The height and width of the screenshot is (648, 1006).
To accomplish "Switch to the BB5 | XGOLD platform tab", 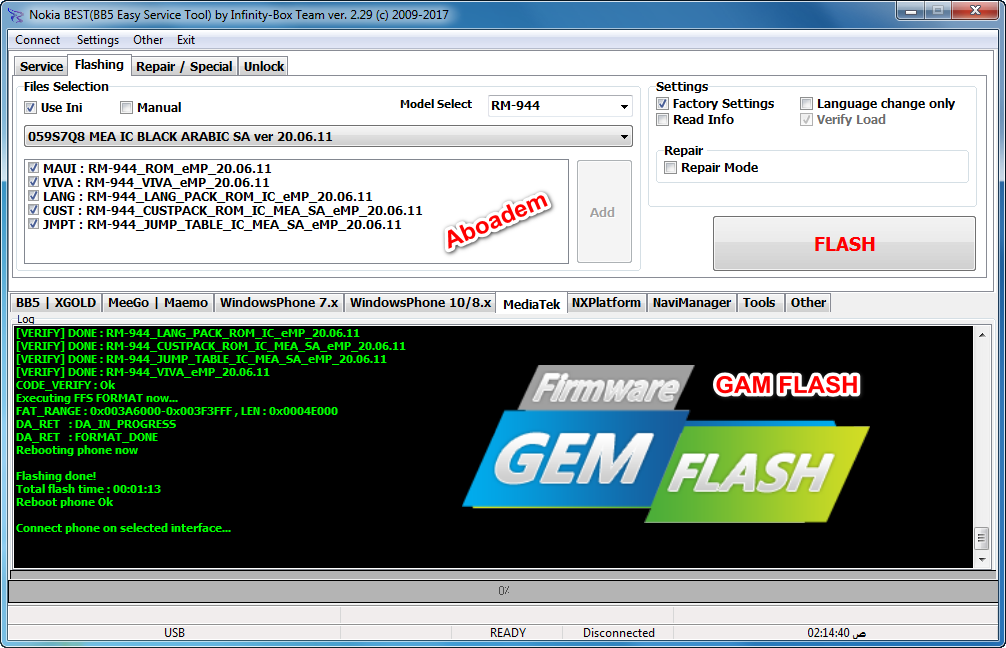I will click(56, 303).
